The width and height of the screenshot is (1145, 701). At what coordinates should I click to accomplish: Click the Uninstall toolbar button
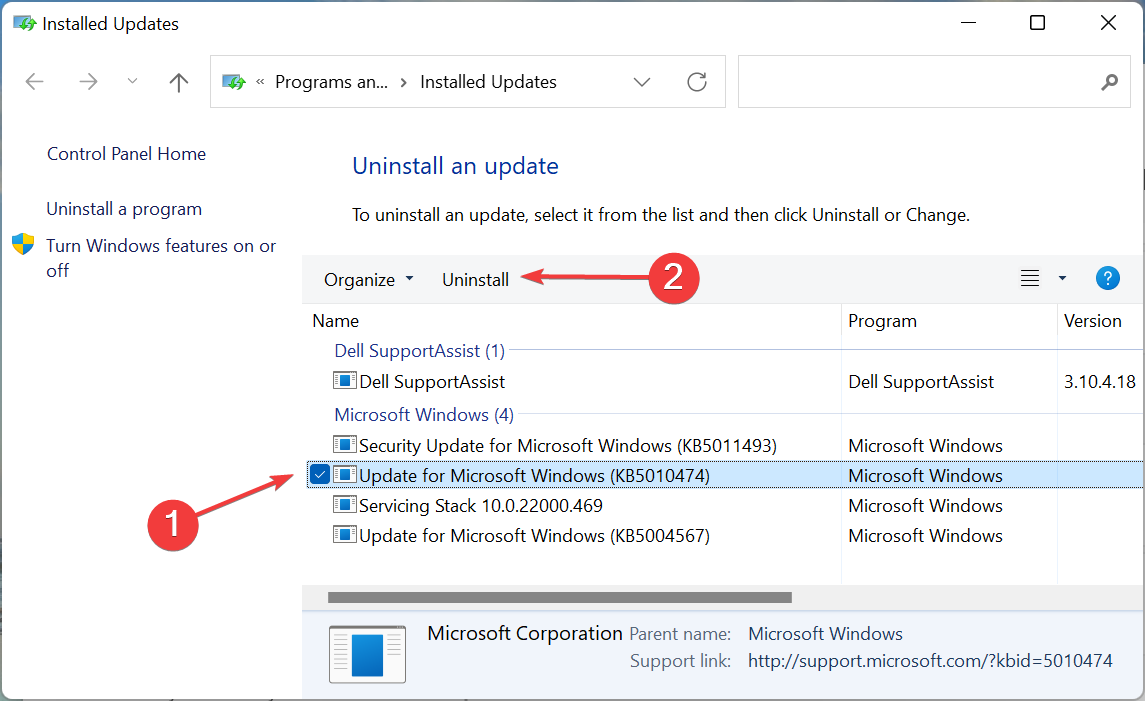coord(475,280)
